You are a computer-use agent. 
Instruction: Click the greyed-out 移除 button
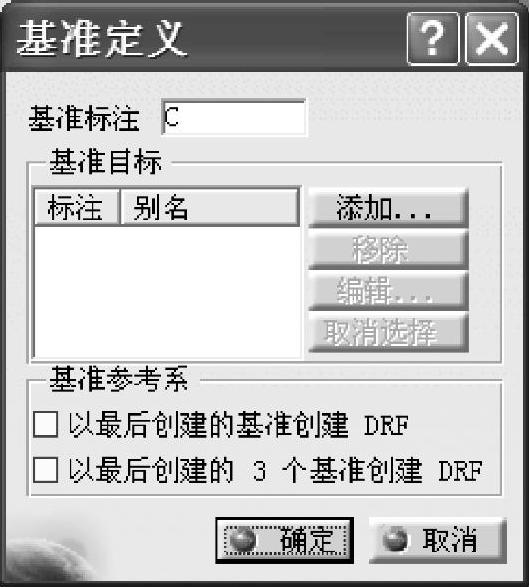[389, 249]
